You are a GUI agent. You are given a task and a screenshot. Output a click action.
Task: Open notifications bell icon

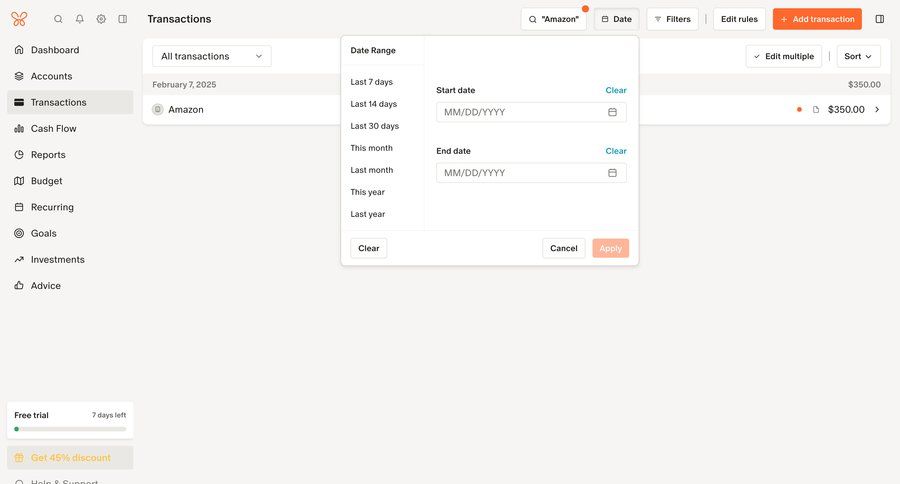click(x=80, y=19)
